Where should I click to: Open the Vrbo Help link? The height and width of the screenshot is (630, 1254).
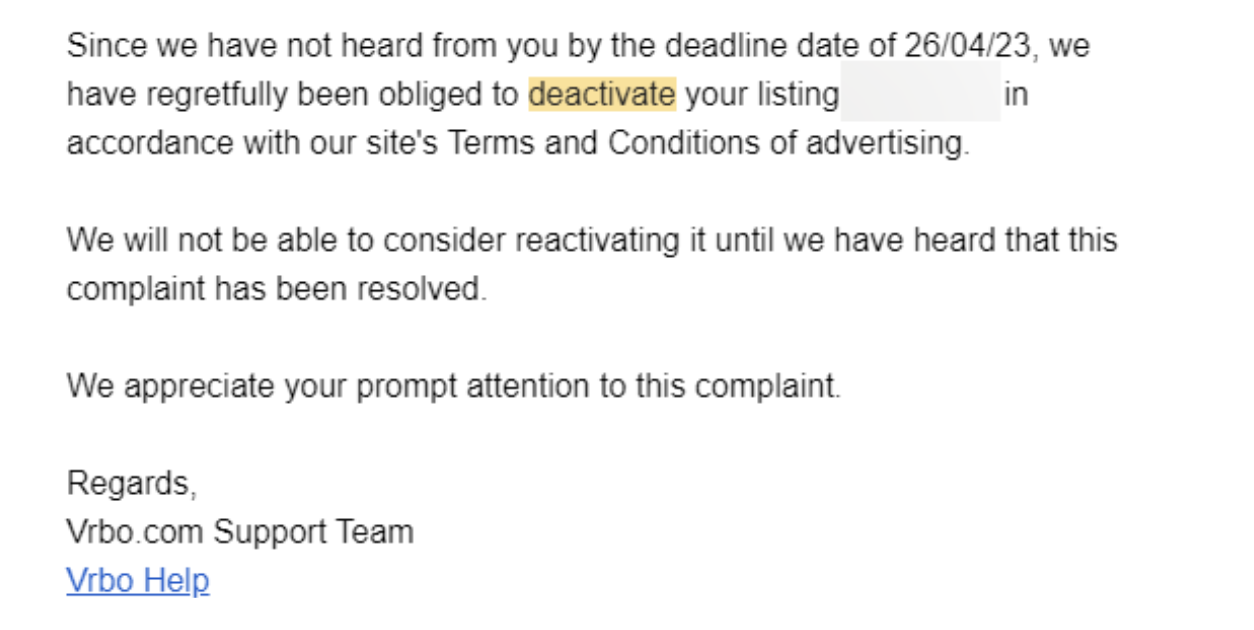click(x=138, y=580)
